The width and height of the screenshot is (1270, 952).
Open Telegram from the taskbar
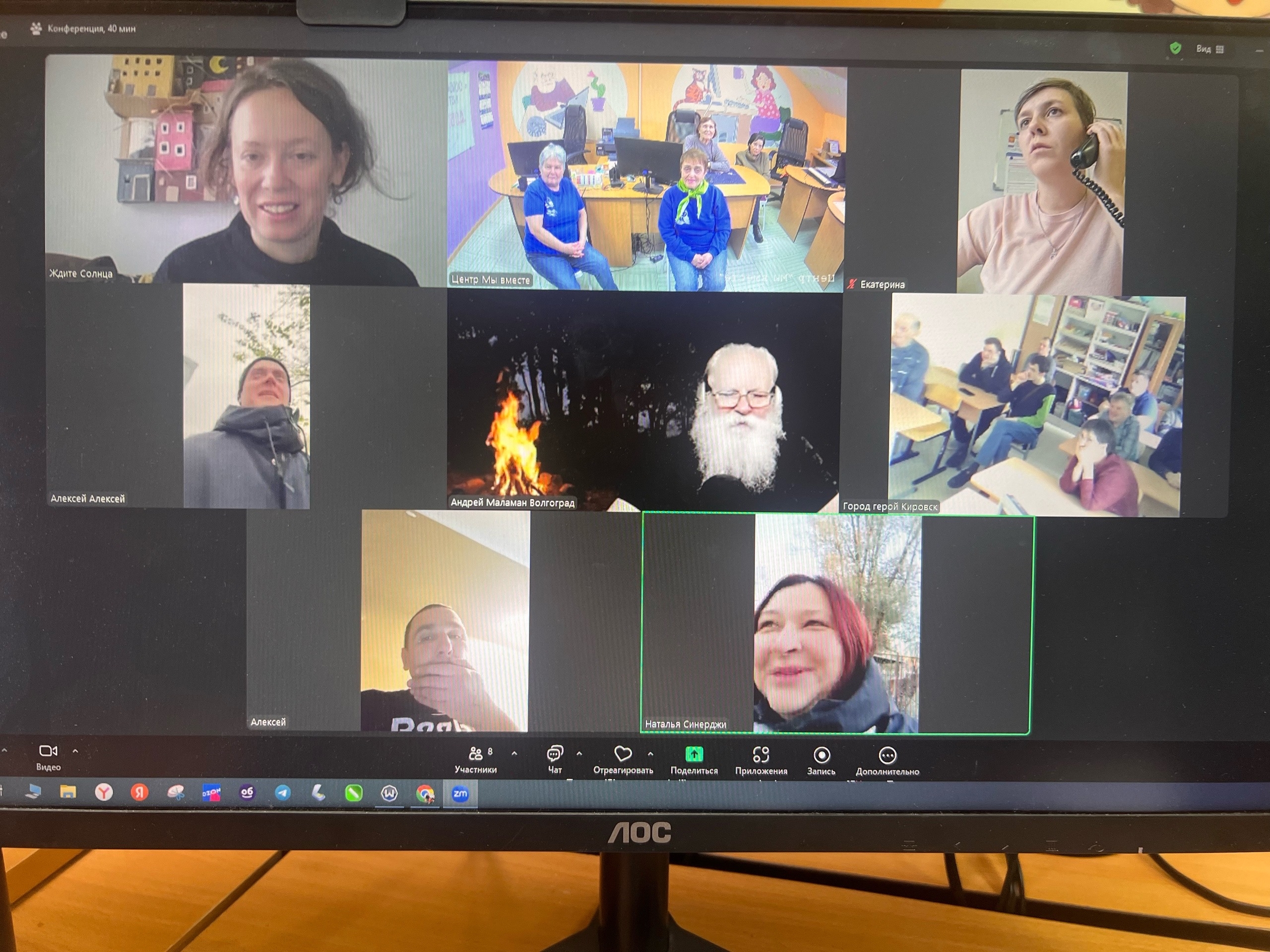[x=282, y=792]
